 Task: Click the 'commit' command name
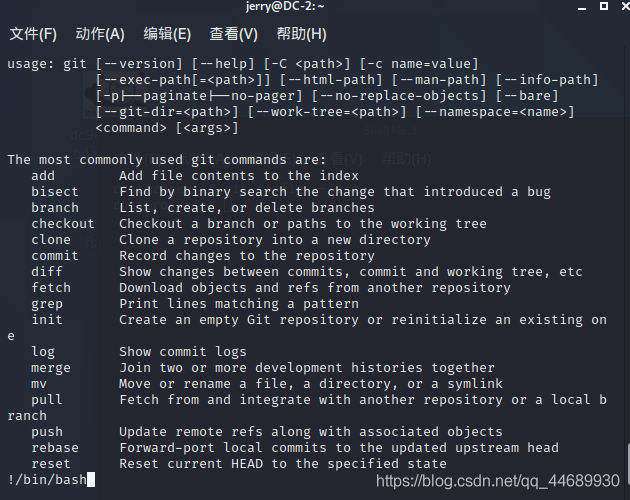(x=55, y=256)
